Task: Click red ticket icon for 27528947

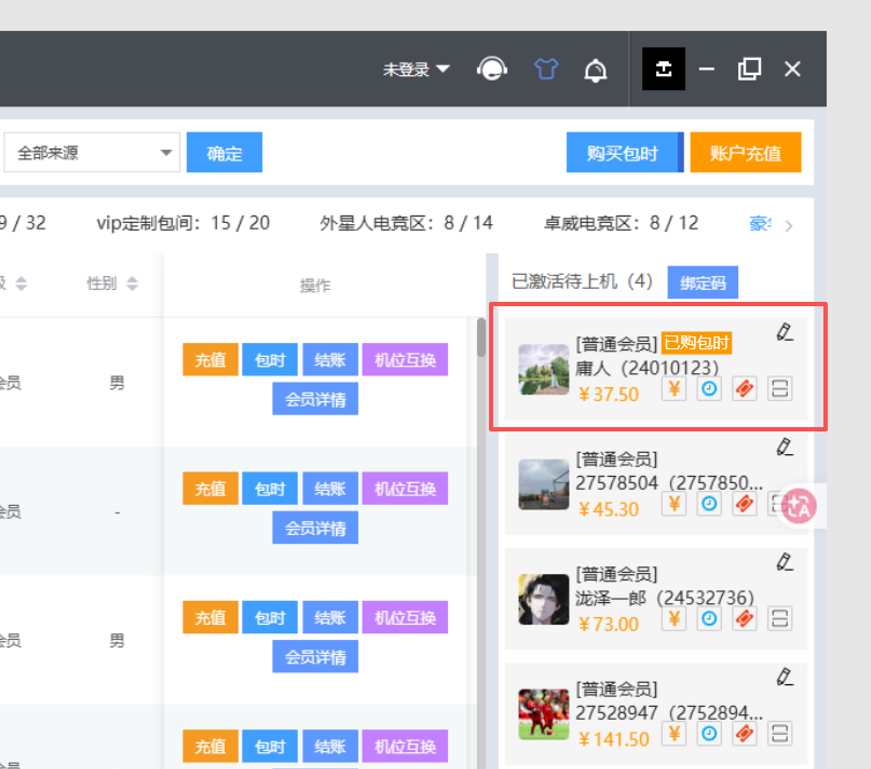Action: [744, 733]
